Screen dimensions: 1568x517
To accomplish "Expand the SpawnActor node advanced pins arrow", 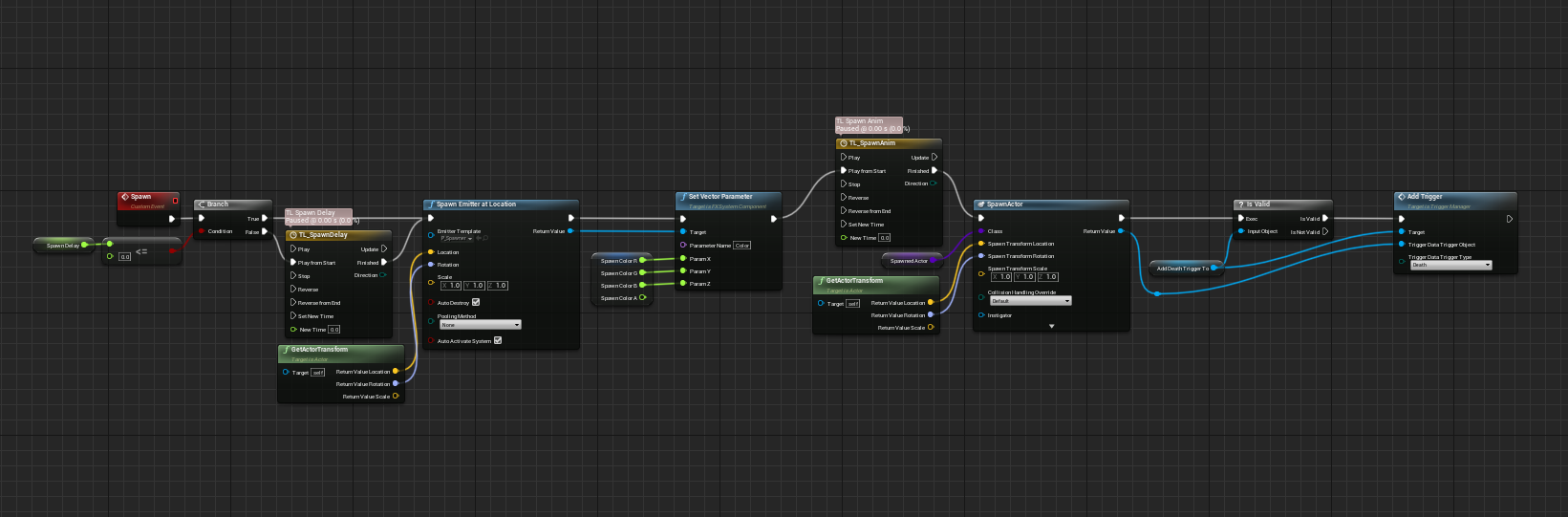I will pos(1052,326).
